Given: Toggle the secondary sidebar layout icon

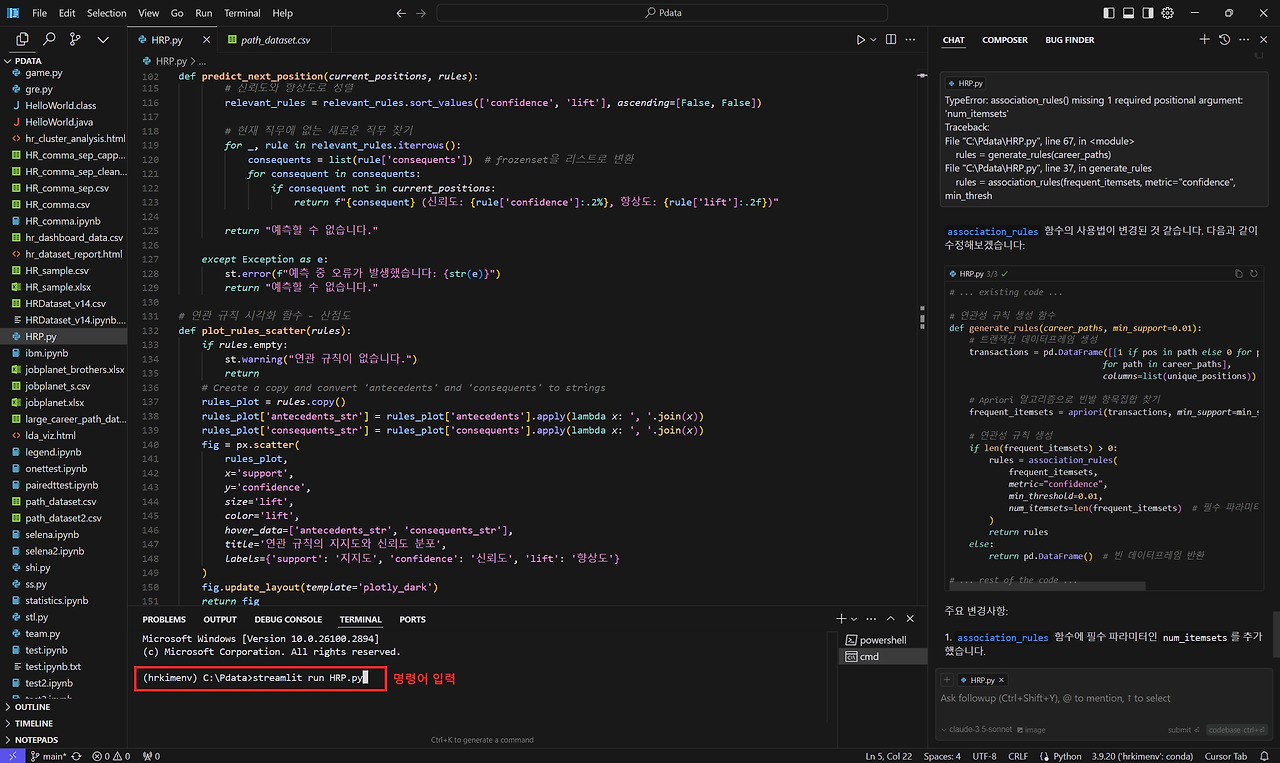Looking at the screenshot, I should pyautogui.click(x=1148, y=13).
